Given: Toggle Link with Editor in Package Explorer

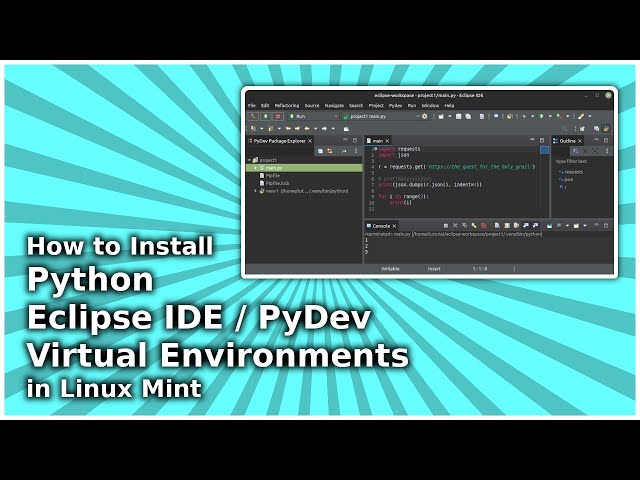Looking at the screenshot, I should point(330,151).
